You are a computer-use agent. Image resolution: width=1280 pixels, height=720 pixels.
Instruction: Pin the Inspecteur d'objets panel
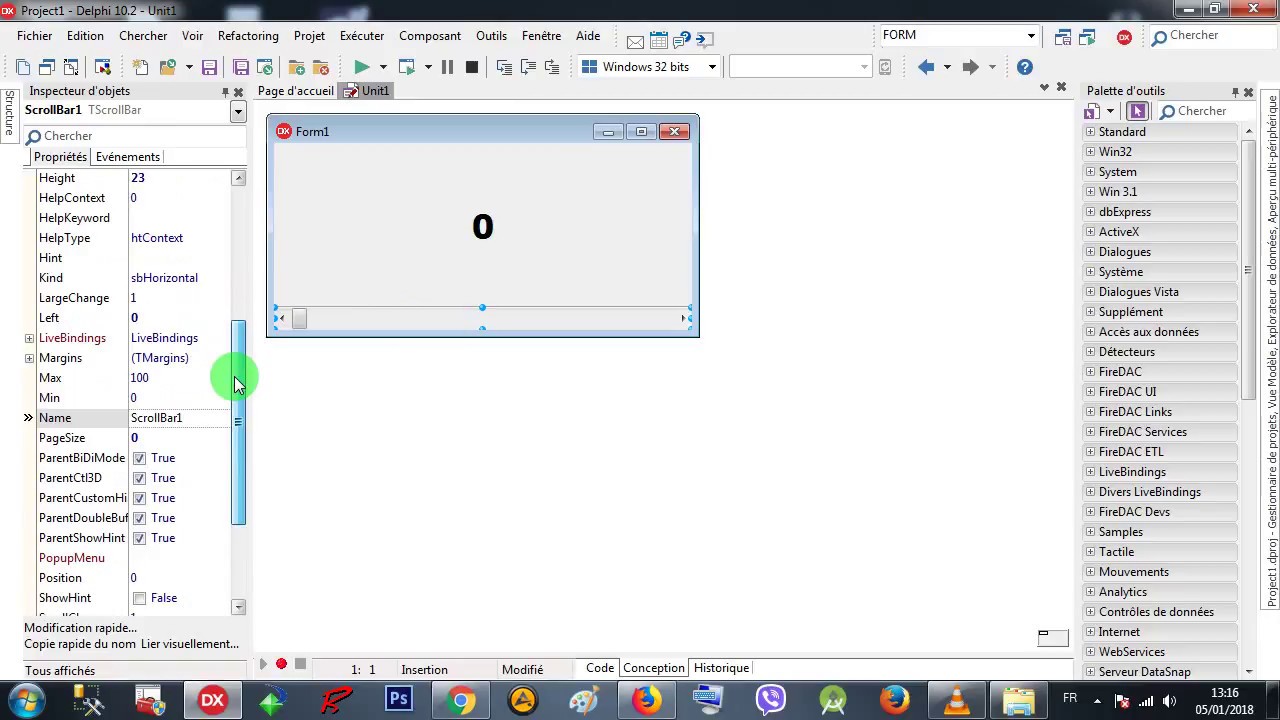(225, 91)
